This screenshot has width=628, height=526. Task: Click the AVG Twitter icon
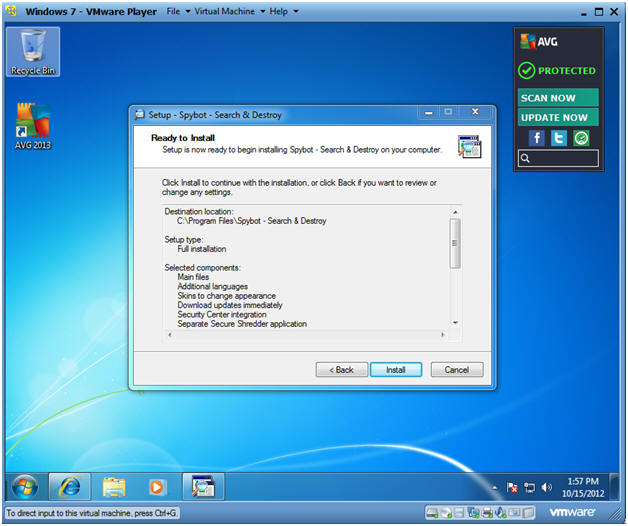coord(559,138)
